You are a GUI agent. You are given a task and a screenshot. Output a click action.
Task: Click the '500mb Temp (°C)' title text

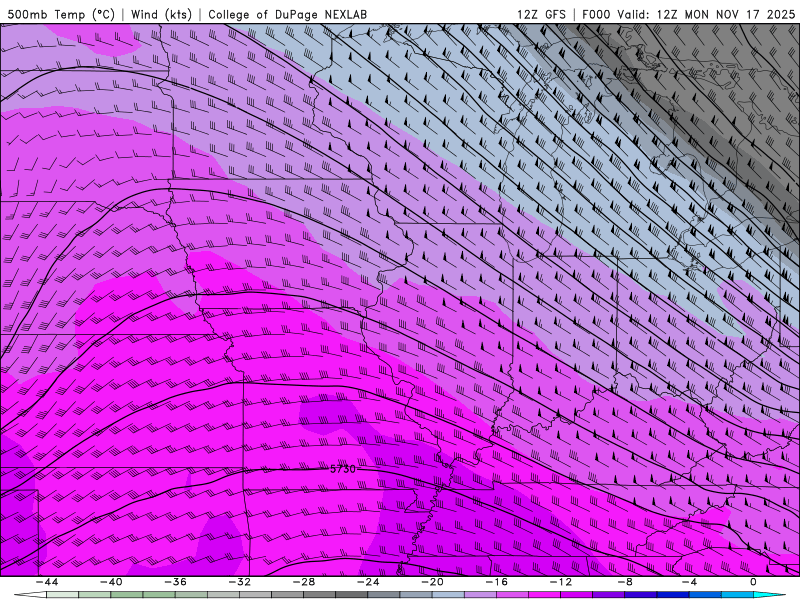click(x=61, y=15)
